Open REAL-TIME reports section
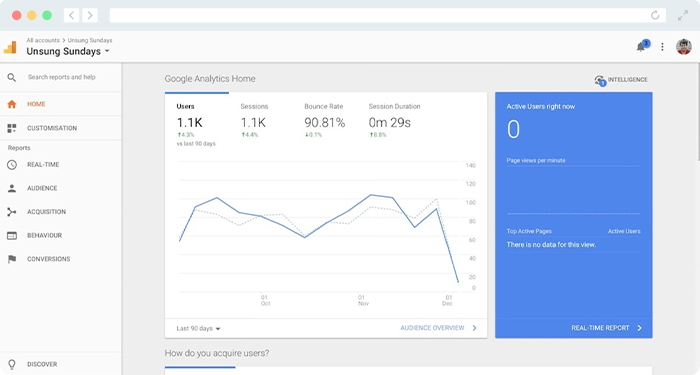The height and width of the screenshot is (375, 700). 43,165
